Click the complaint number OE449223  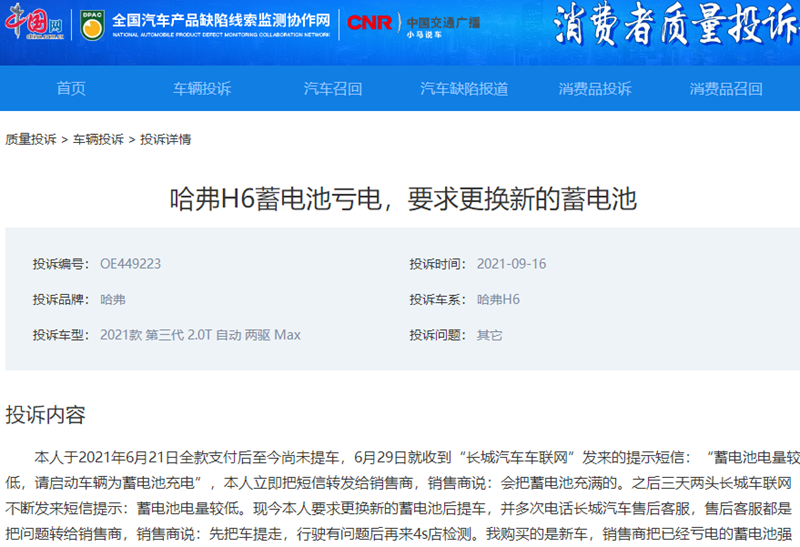pos(130,264)
